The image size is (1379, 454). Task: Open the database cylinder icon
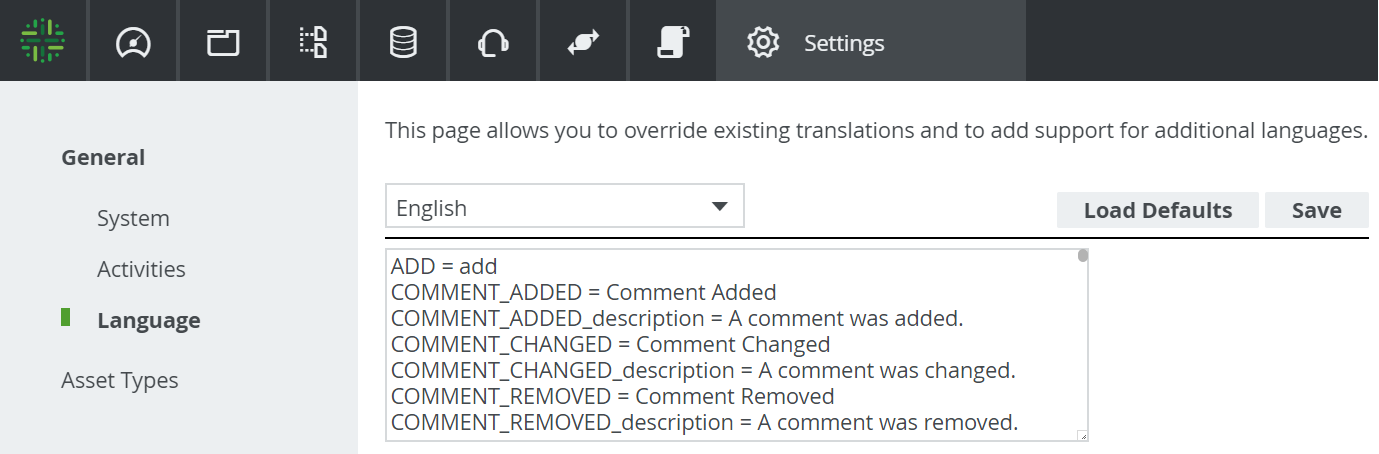[x=403, y=42]
